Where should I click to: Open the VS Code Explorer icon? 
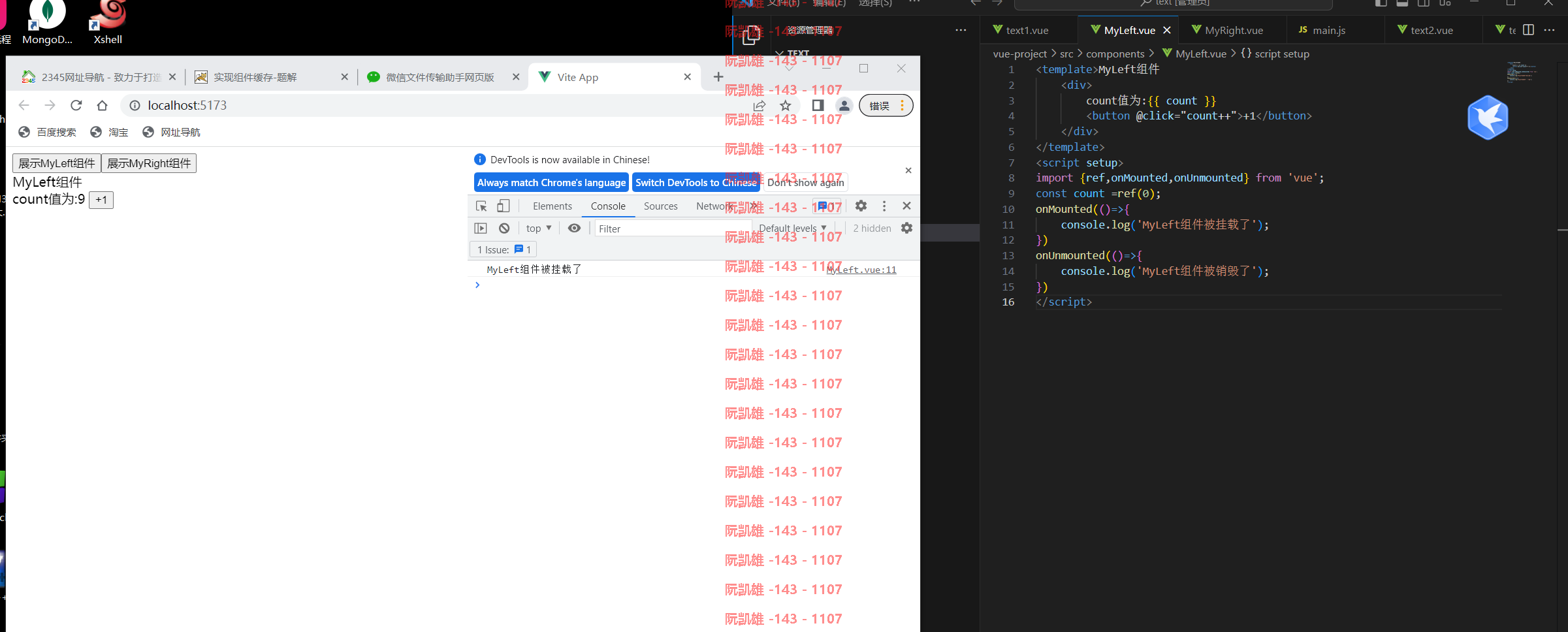coord(751,35)
